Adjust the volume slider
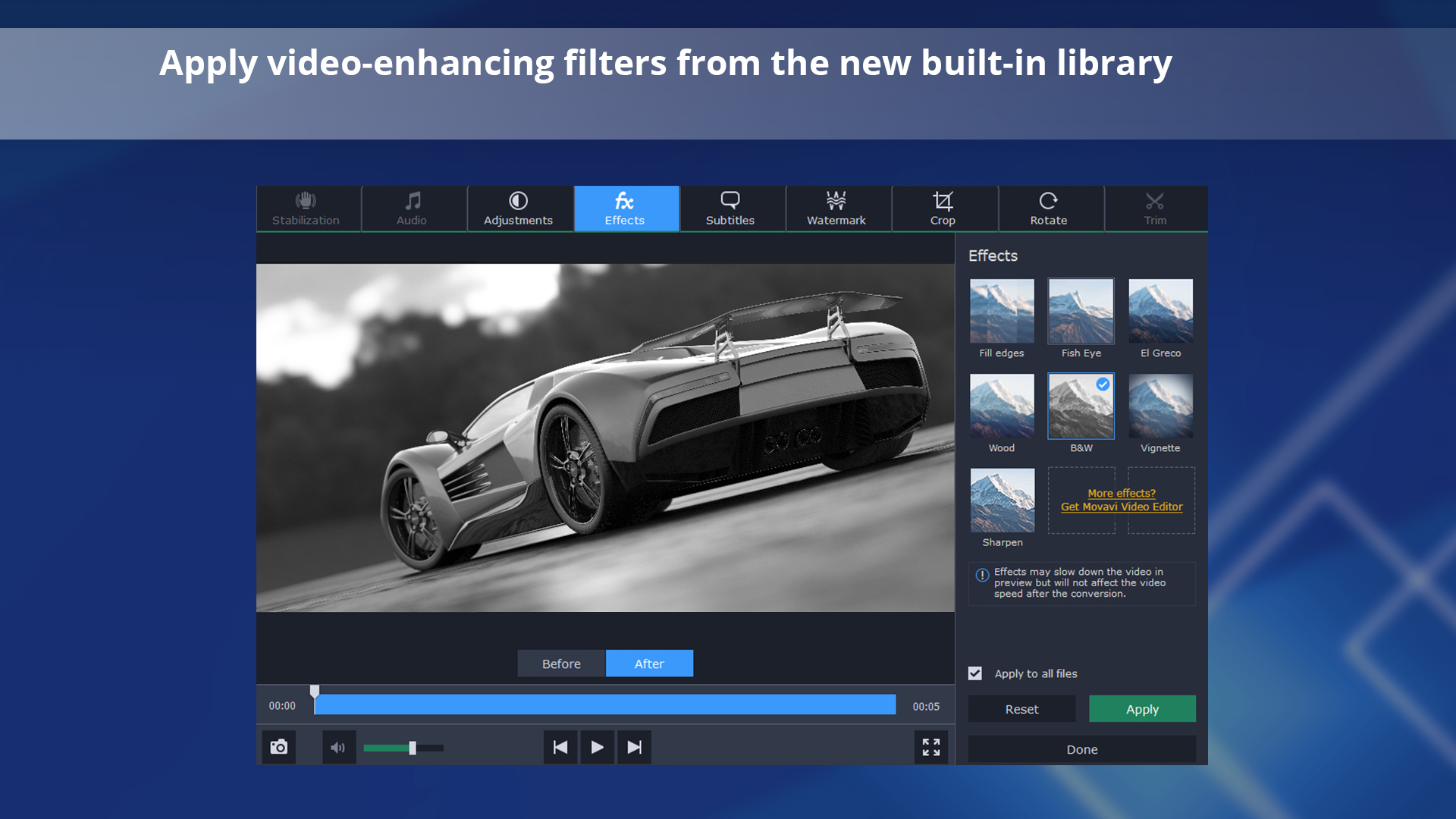 (412, 747)
